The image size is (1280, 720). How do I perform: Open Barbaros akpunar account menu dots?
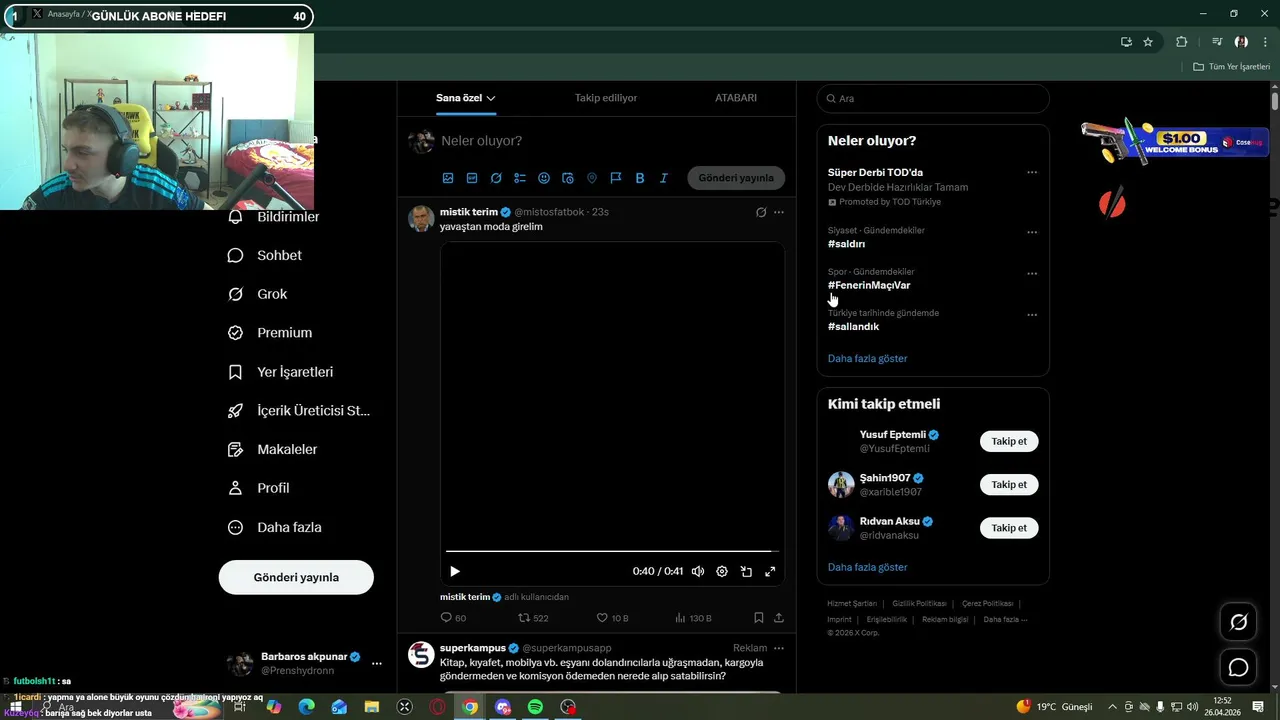377,663
